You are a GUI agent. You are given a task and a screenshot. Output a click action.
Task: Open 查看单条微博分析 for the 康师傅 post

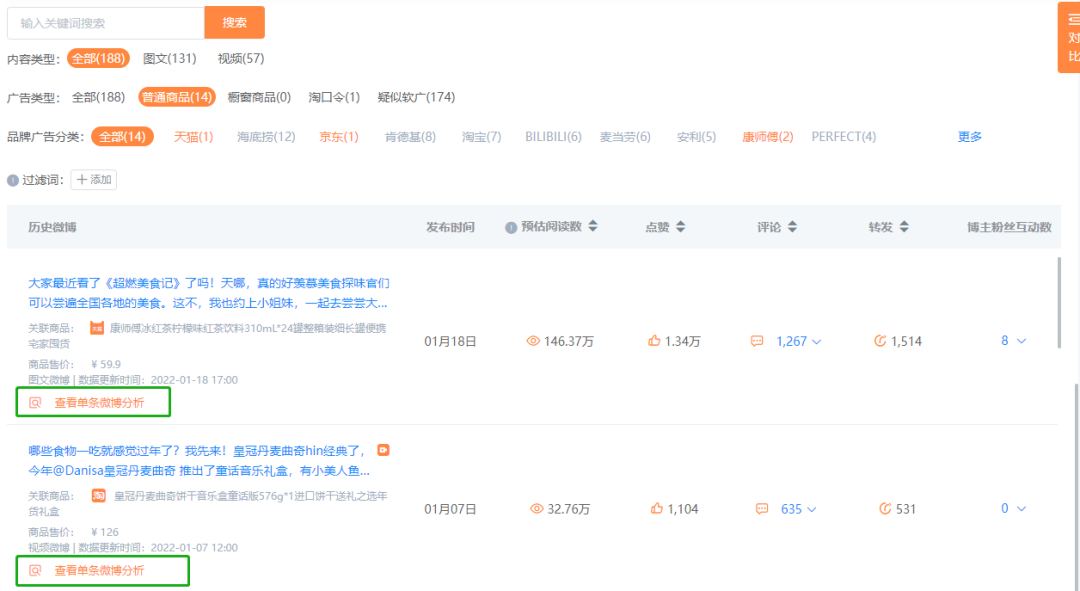click(x=98, y=402)
